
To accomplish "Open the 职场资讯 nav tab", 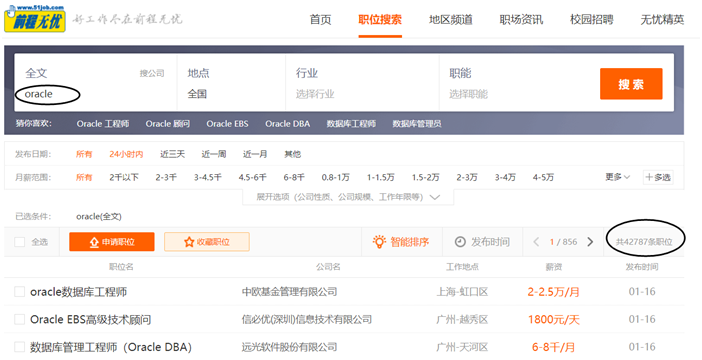I will [521, 20].
